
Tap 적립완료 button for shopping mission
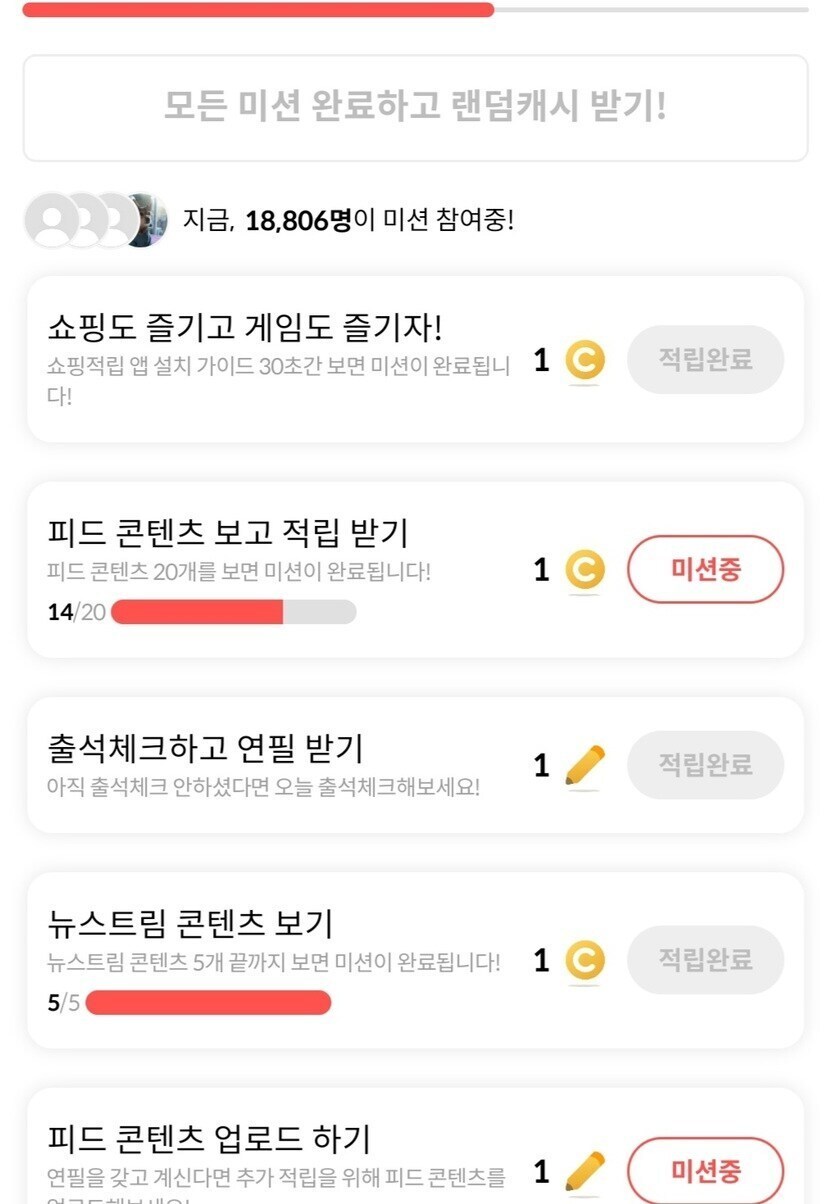click(705, 359)
